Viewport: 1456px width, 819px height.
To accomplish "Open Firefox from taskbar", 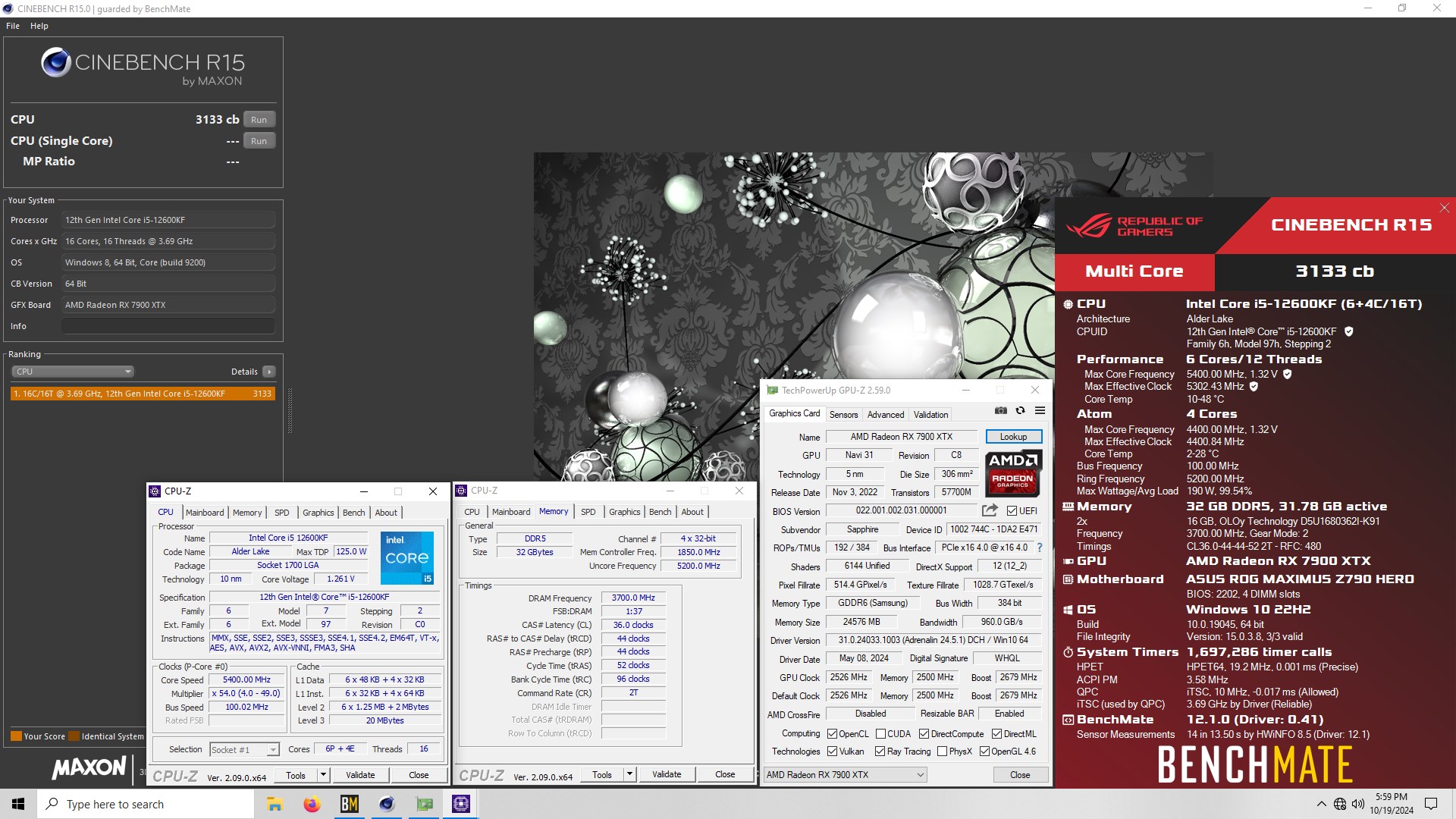I will (312, 804).
